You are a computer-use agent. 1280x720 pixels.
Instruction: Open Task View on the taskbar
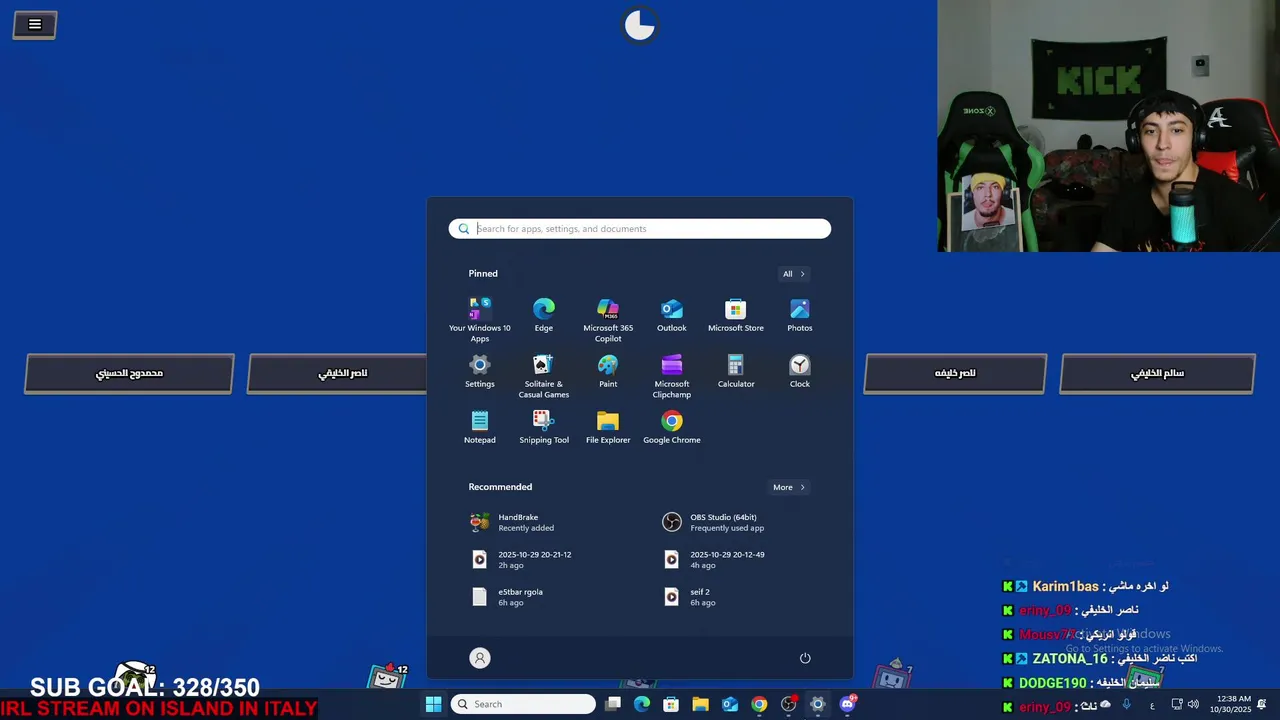point(613,704)
